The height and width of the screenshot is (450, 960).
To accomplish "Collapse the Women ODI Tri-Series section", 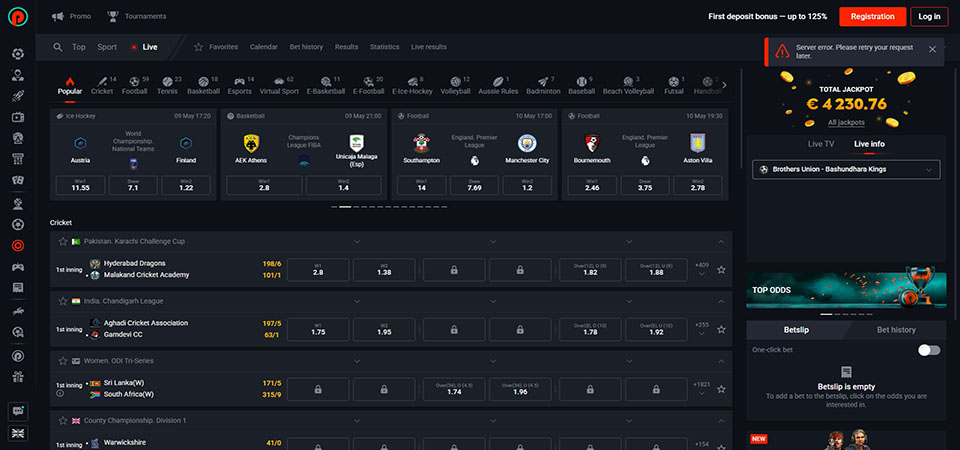I will click(x=721, y=361).
